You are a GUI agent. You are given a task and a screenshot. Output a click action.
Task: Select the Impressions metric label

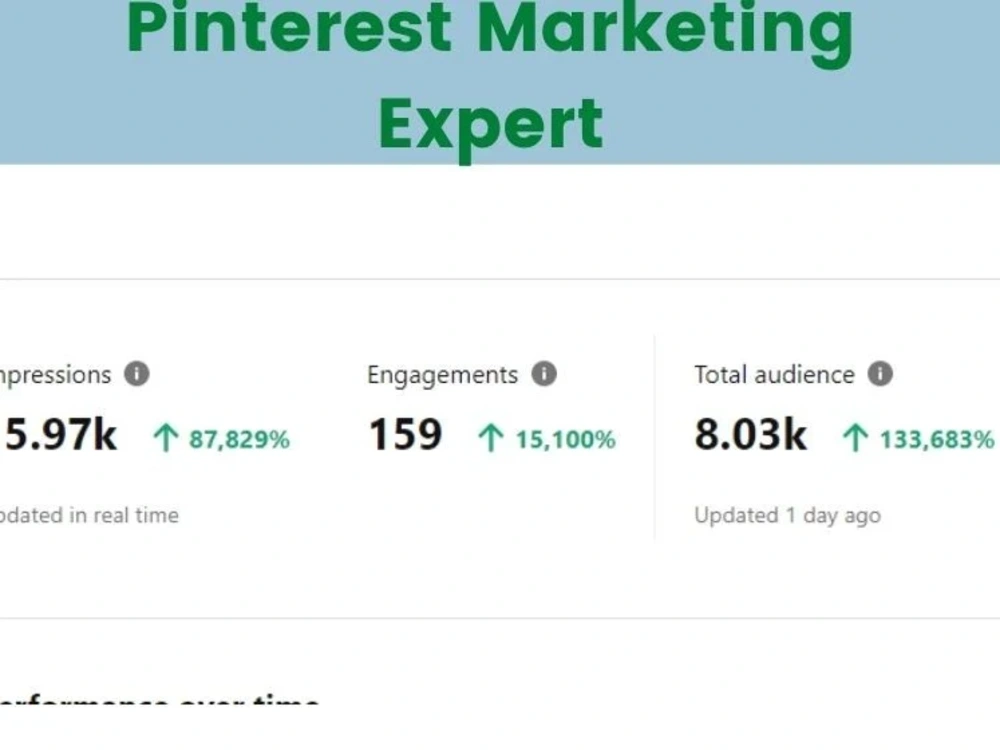click(55, 376)
